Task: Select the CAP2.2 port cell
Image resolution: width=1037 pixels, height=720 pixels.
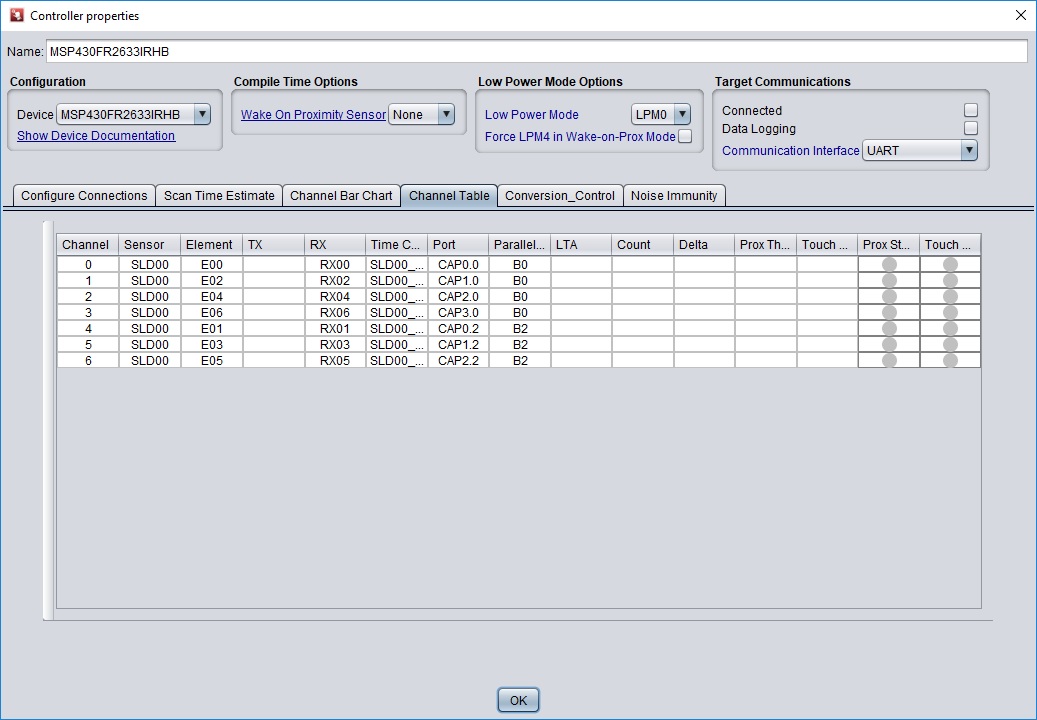Action: click(458, 360)
